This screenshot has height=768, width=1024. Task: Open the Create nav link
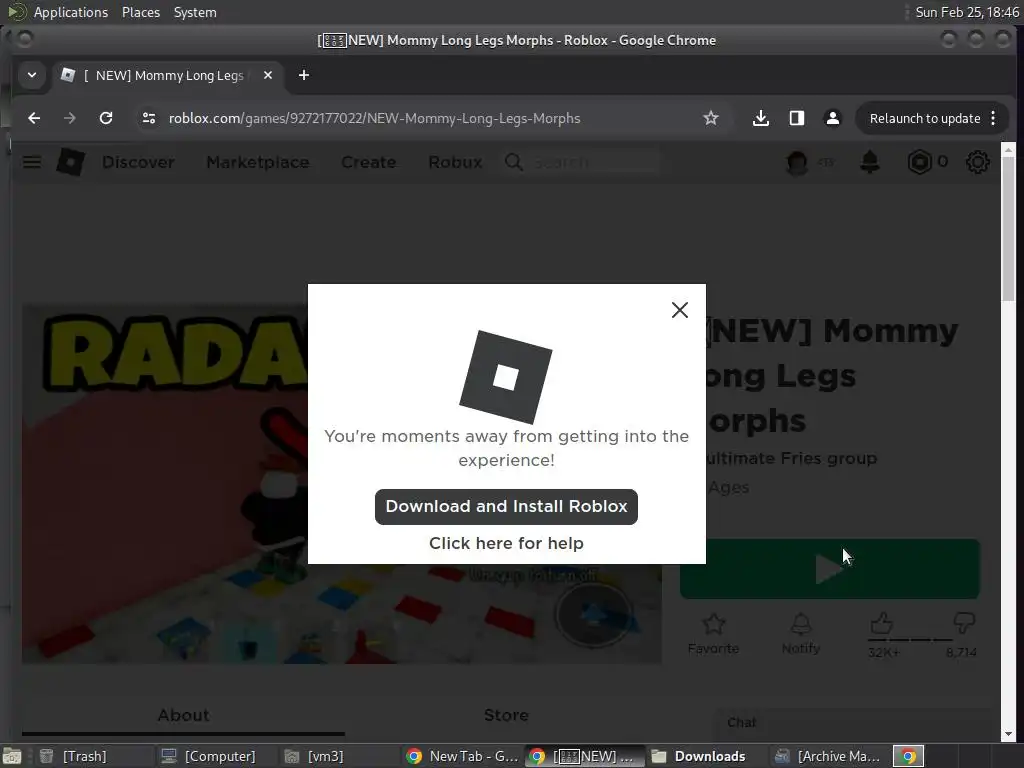(x=368, y=163)
